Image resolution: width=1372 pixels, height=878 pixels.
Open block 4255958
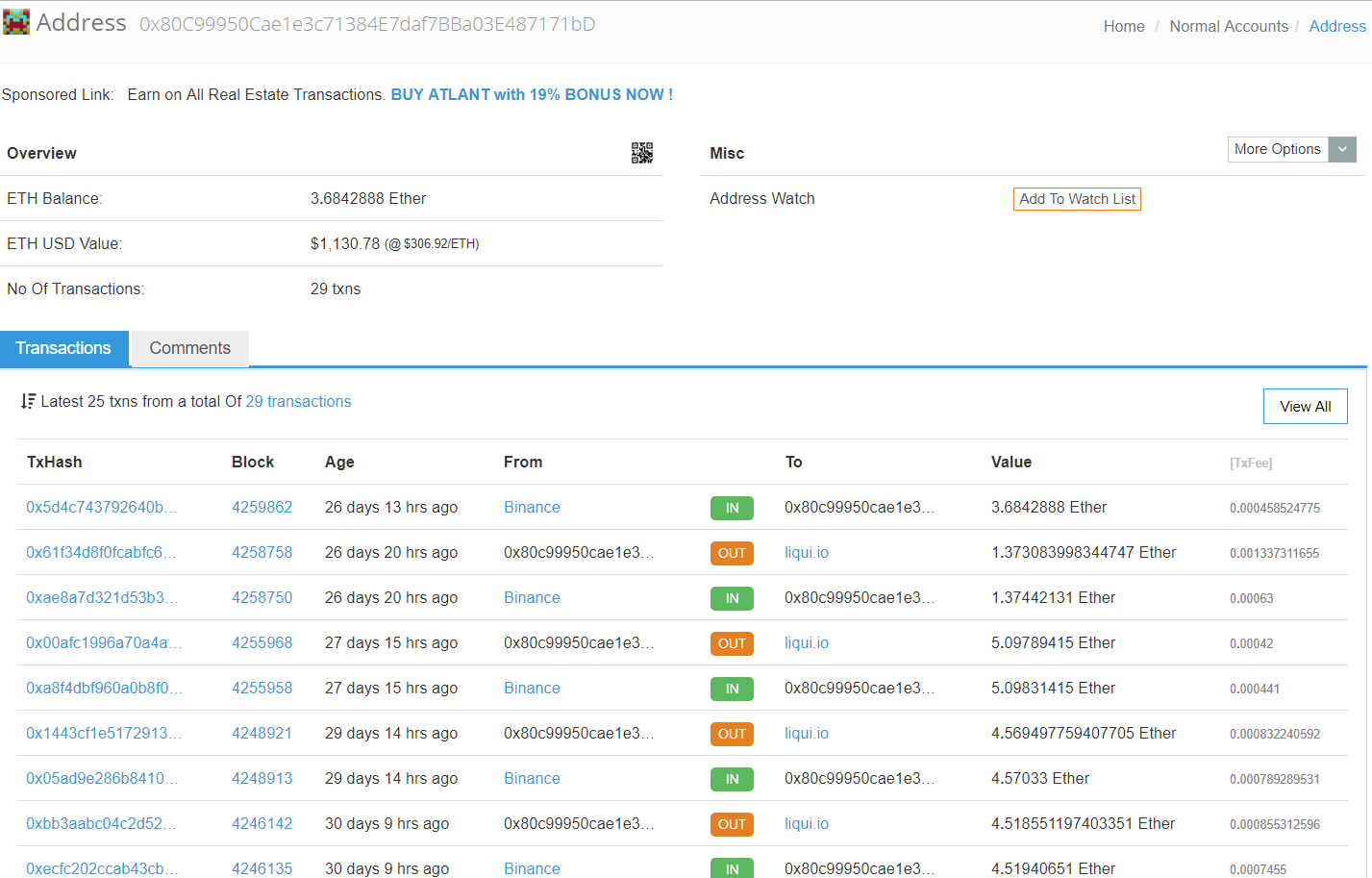(x=262, y=688)
